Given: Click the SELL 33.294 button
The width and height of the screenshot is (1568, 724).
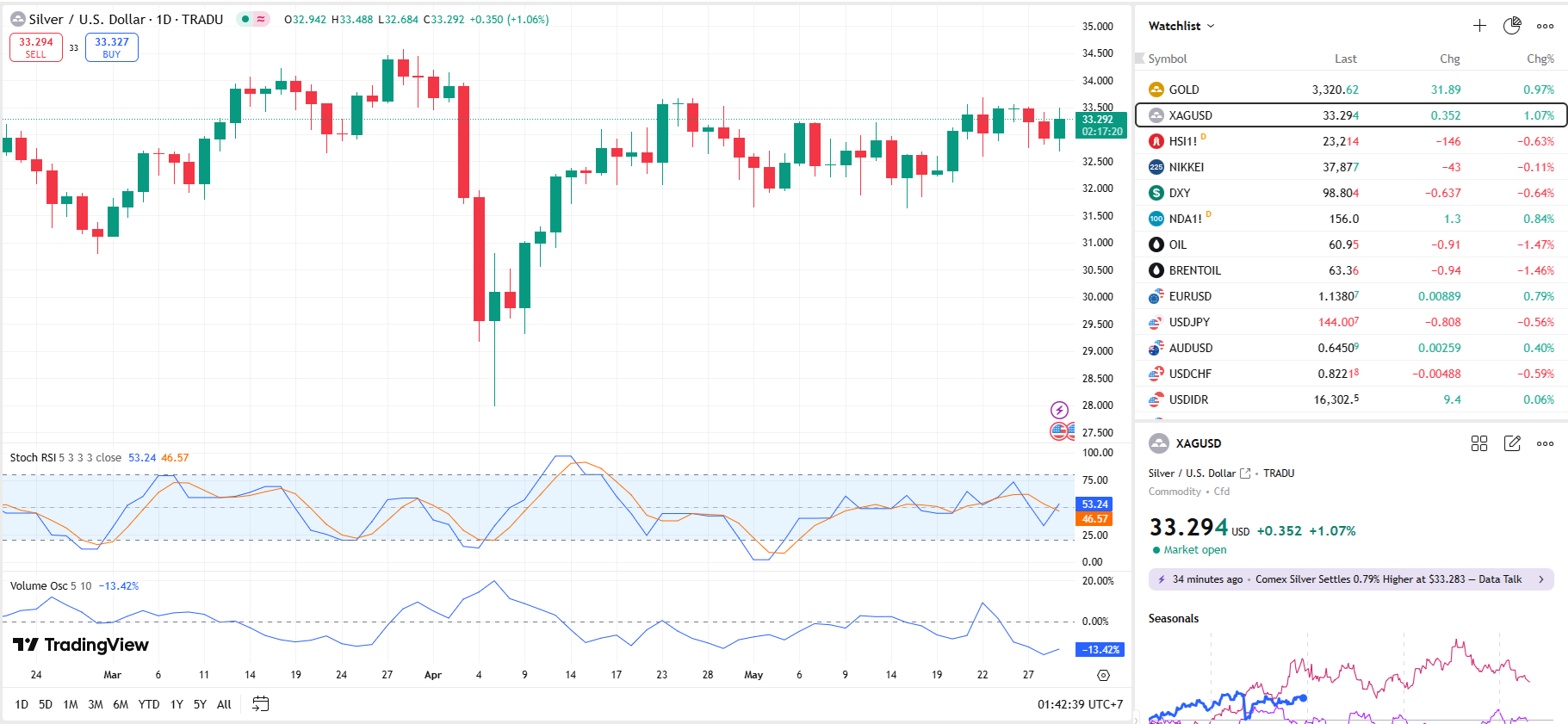Looking at the screenshot, I should point(36,47).
